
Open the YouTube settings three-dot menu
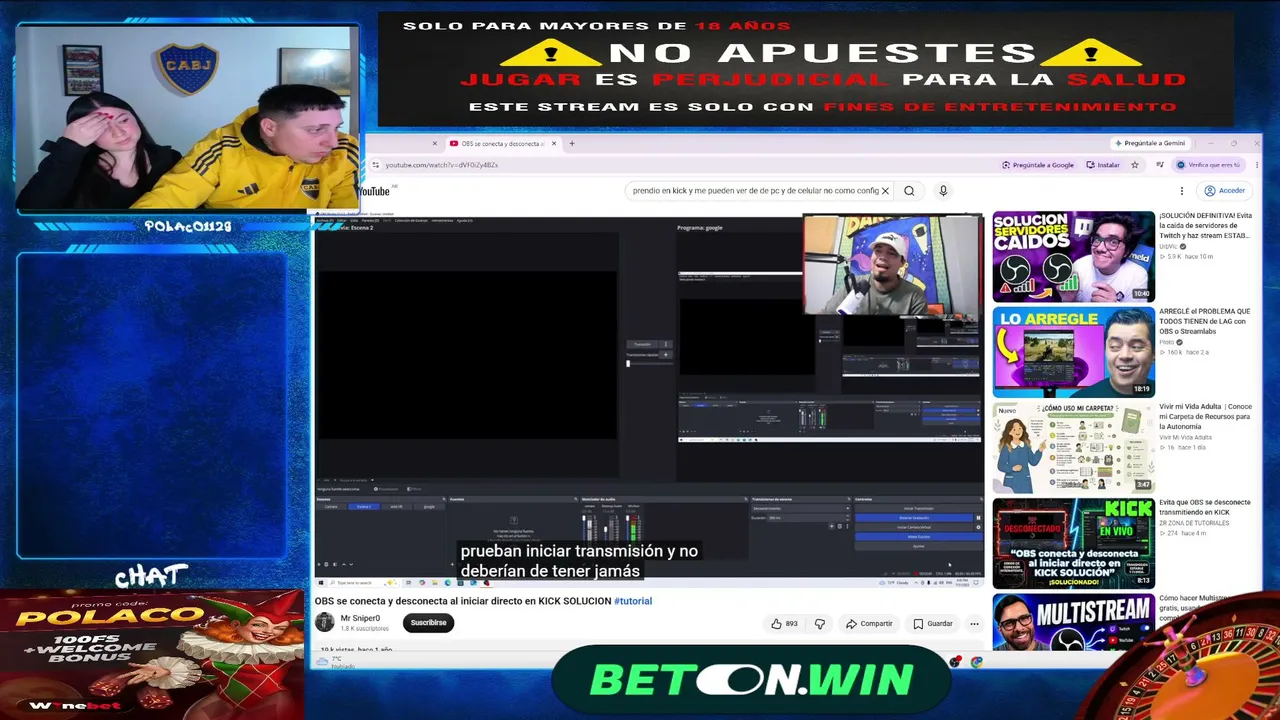point(1181,191)
